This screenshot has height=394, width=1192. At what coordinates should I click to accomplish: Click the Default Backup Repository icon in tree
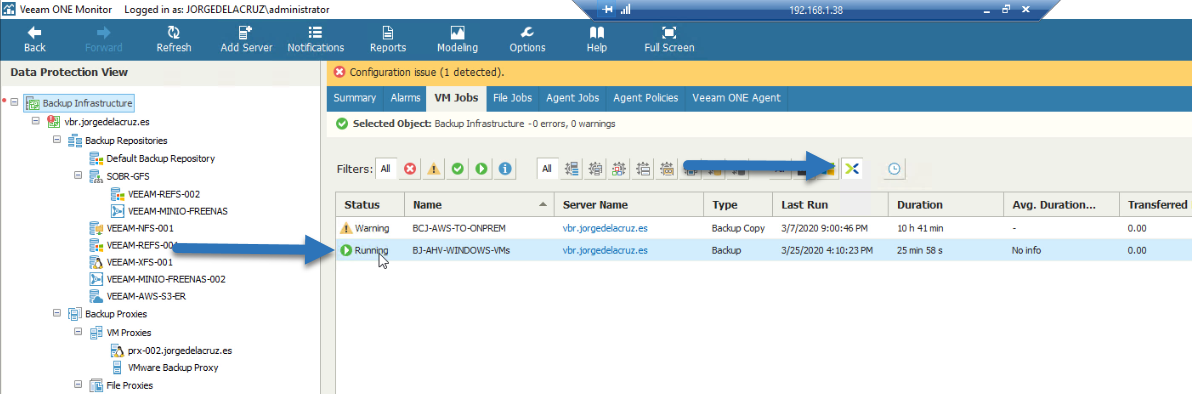(96, 158)
